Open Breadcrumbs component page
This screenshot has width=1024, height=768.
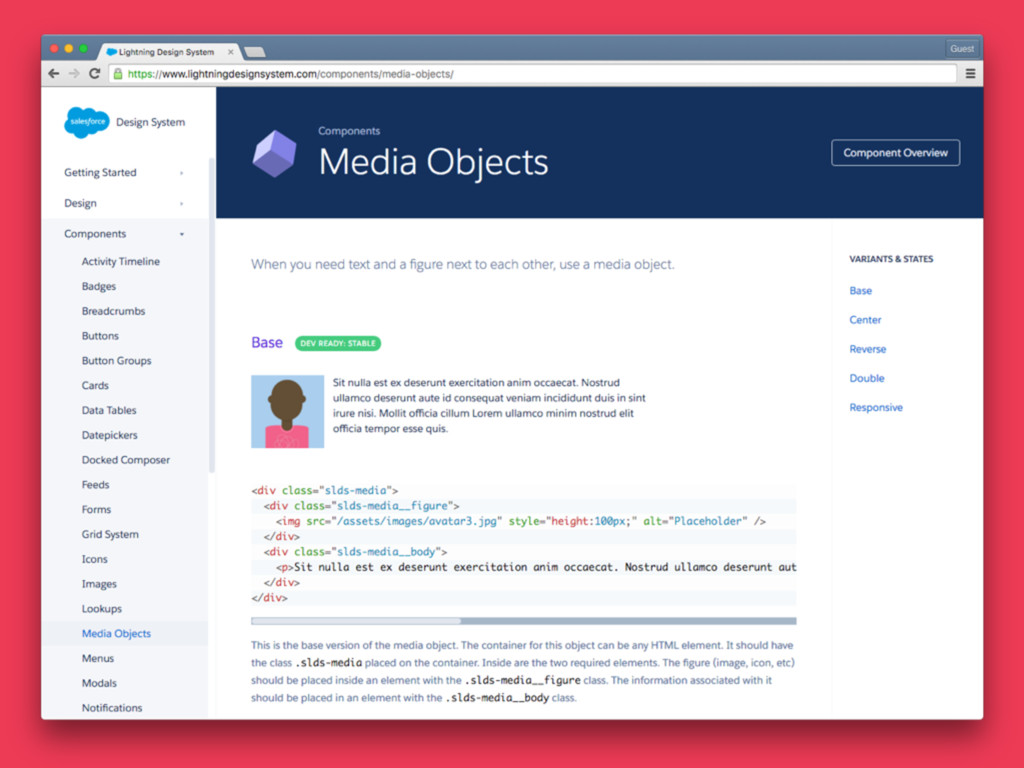[x=114, y=311]
